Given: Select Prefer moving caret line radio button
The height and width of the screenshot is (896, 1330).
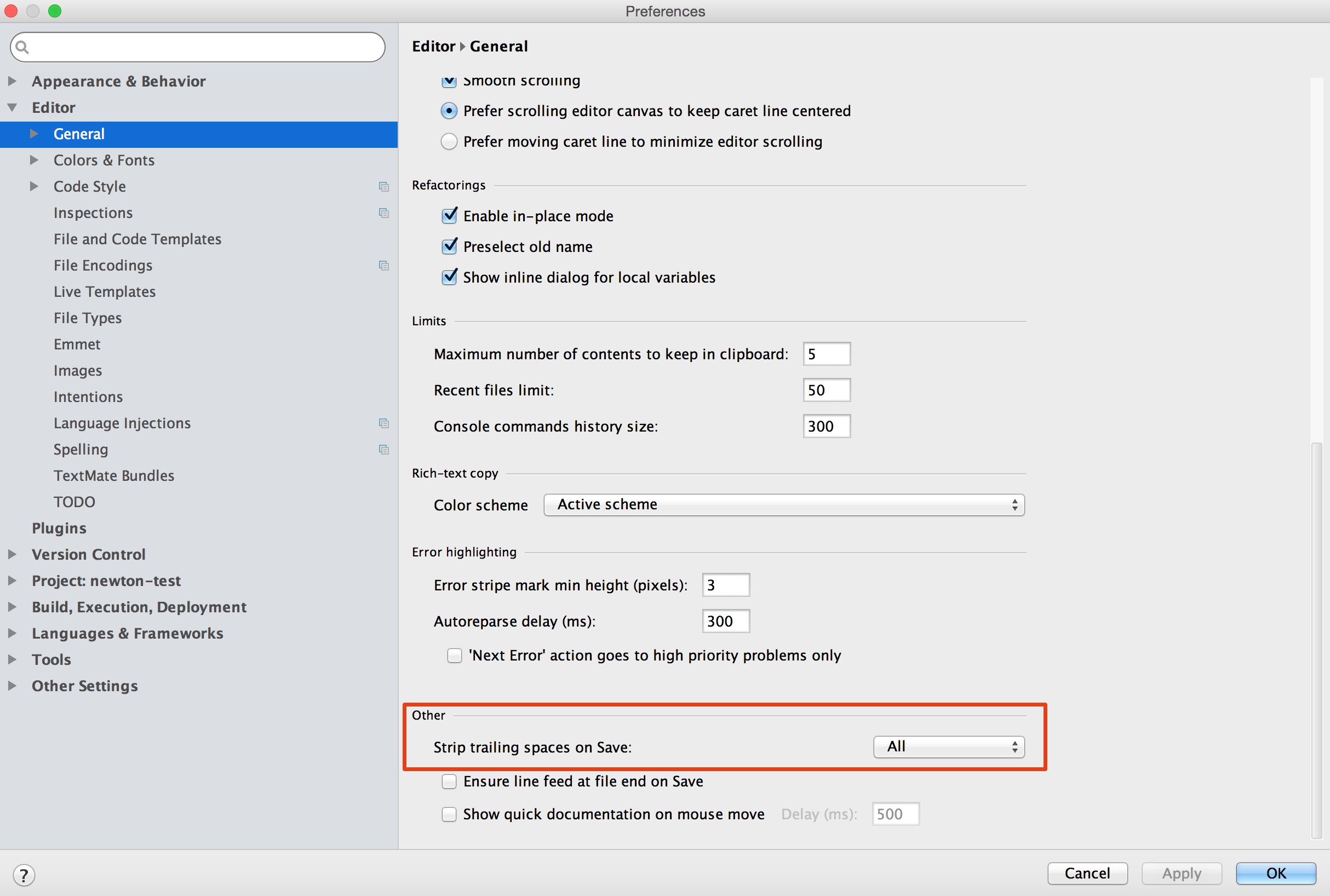Looking at the screenshot, I should tap(449, 141).
